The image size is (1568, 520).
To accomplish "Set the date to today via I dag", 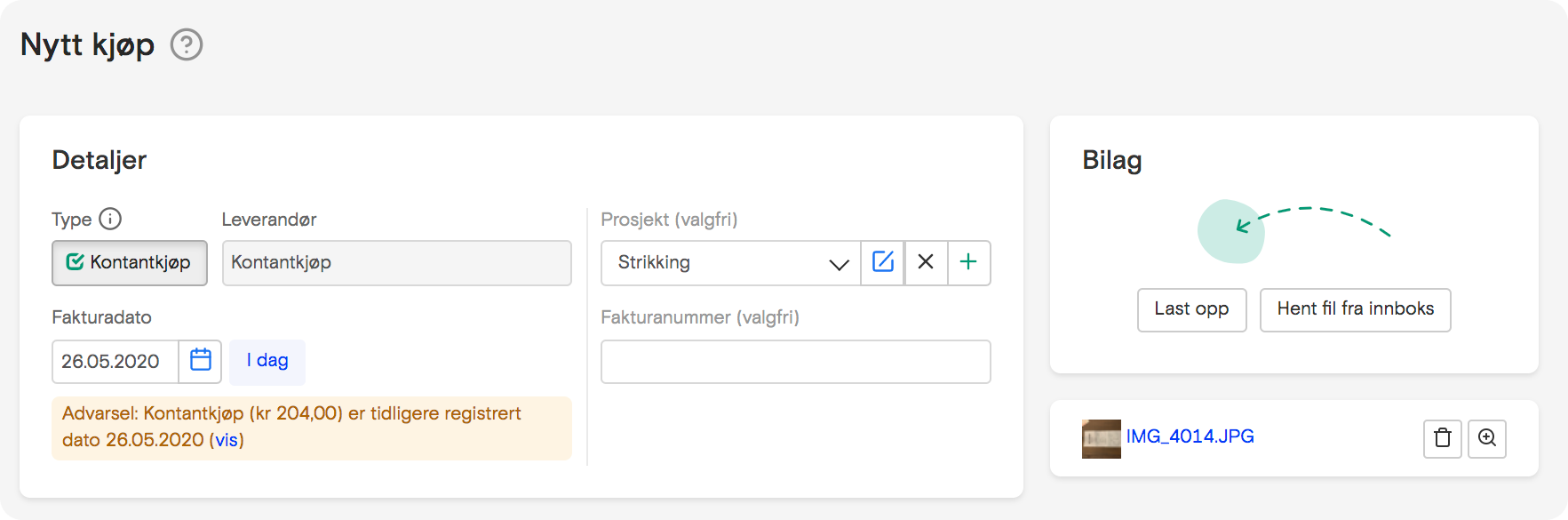I will 267,362.
